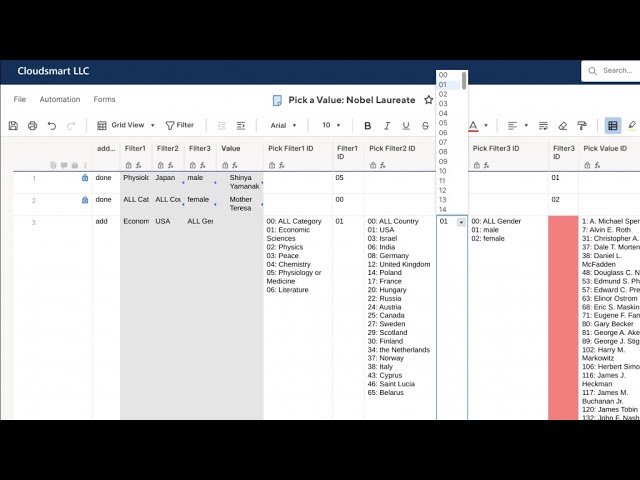Open the text color dropdown arrow
The image size is (640, 480).
coord(486,125)
